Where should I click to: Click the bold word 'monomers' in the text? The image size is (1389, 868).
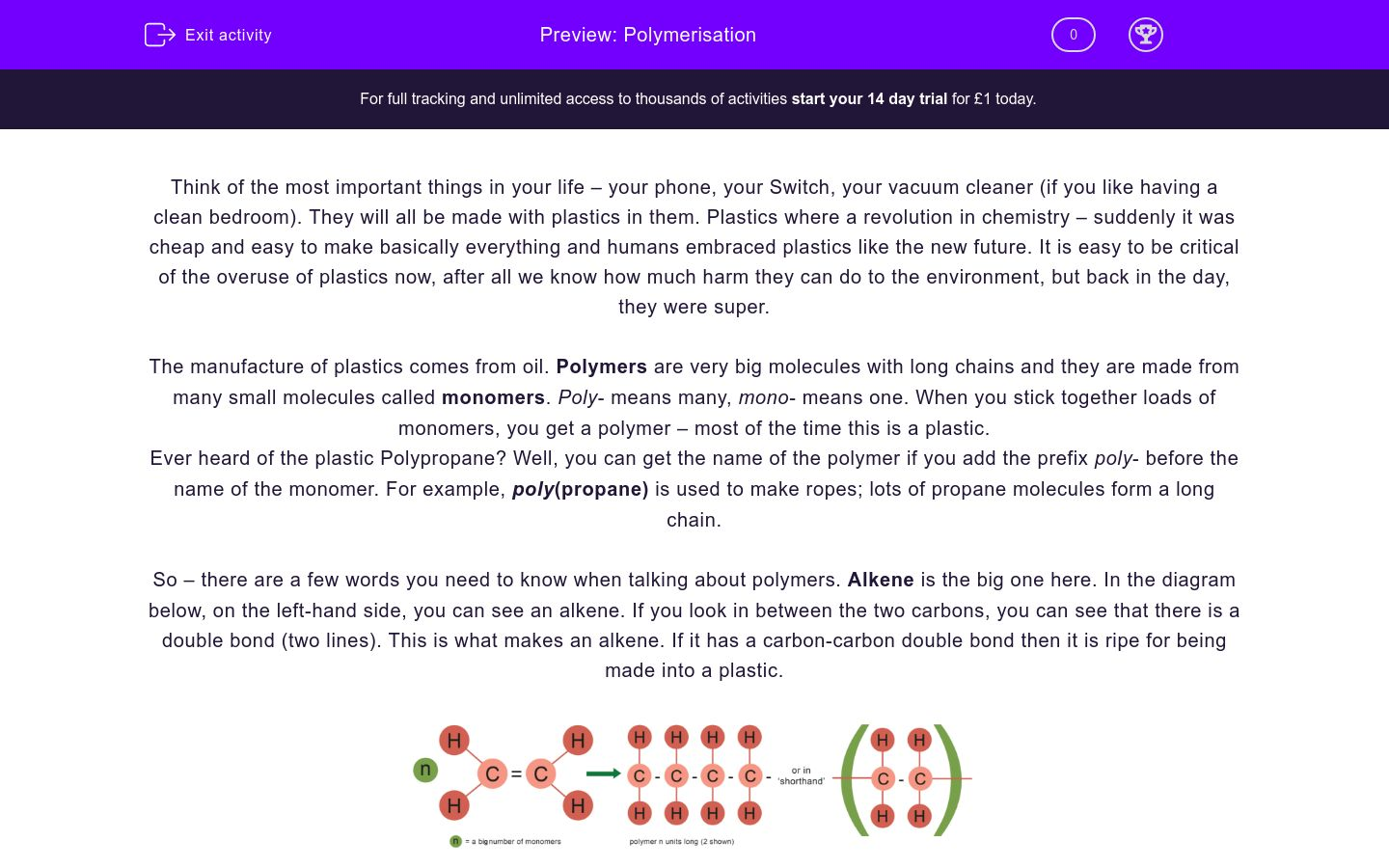pos(493,397)
